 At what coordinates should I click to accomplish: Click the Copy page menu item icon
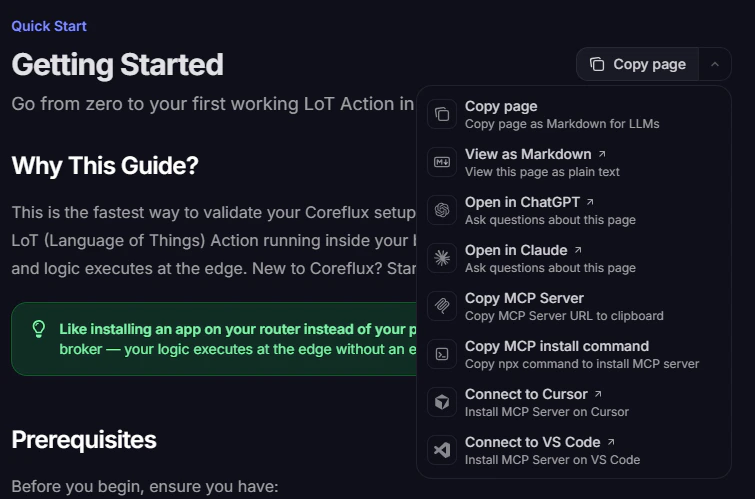[x=442, y=114]
